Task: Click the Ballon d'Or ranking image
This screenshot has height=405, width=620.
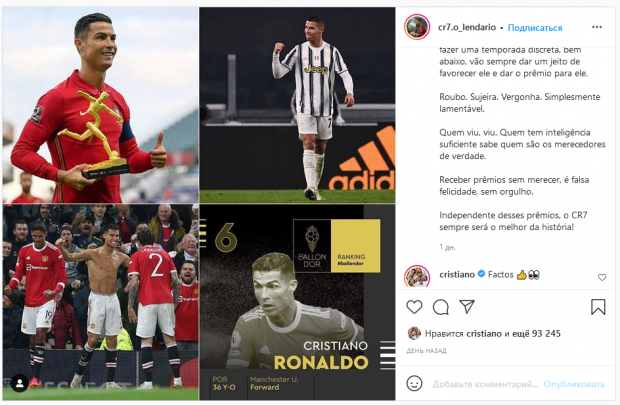Action: [297, 303]
